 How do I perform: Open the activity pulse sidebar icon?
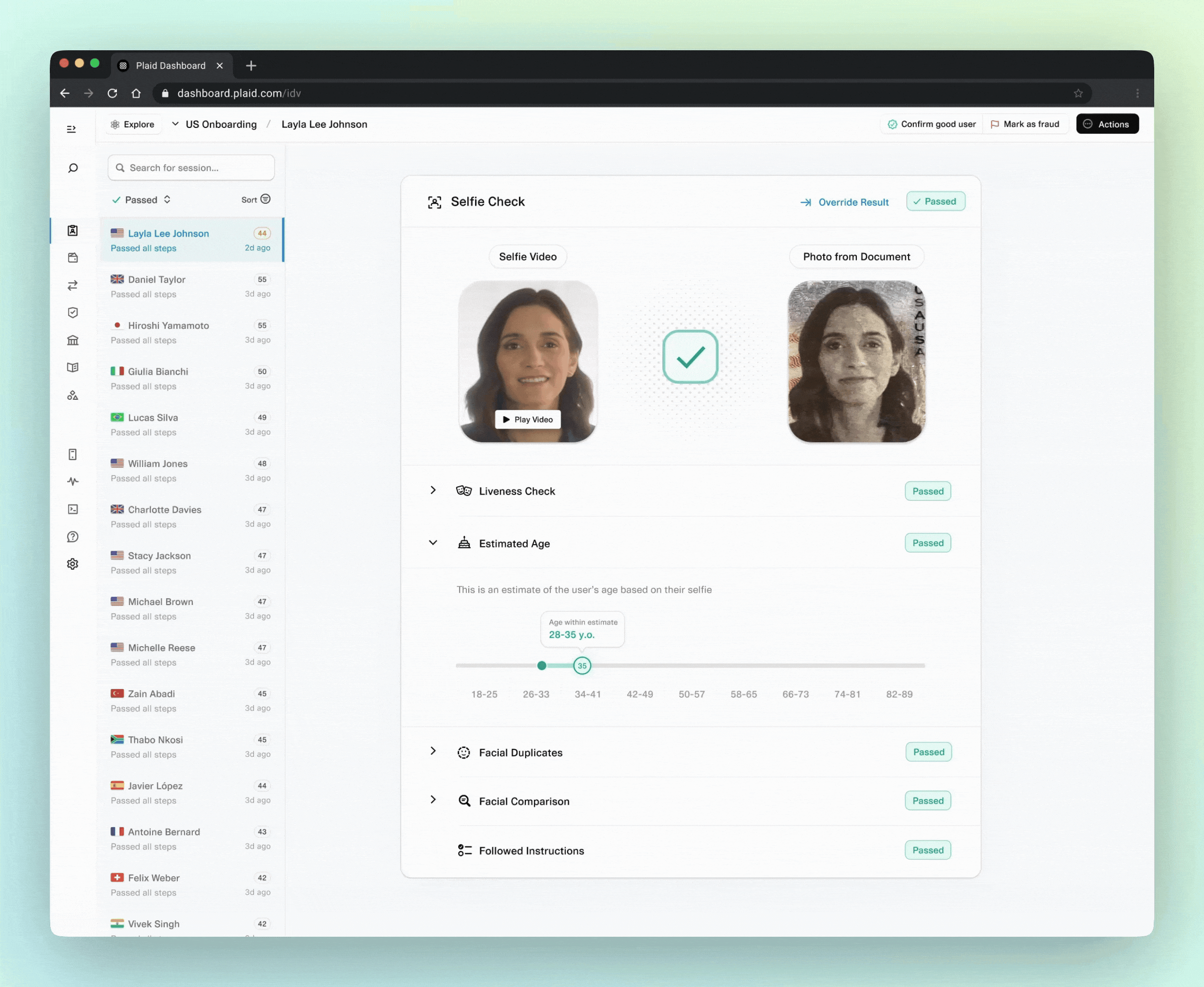point(73,482)
